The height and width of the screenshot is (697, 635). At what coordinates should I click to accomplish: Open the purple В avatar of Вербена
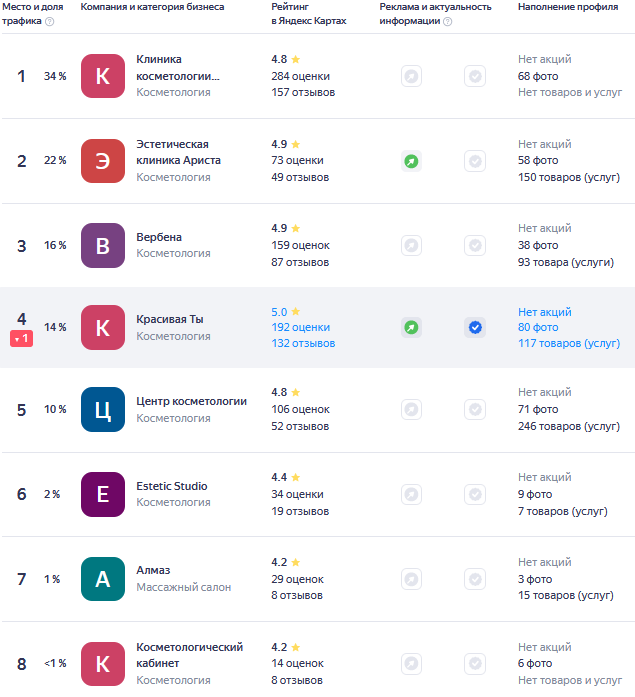(103, 245)
